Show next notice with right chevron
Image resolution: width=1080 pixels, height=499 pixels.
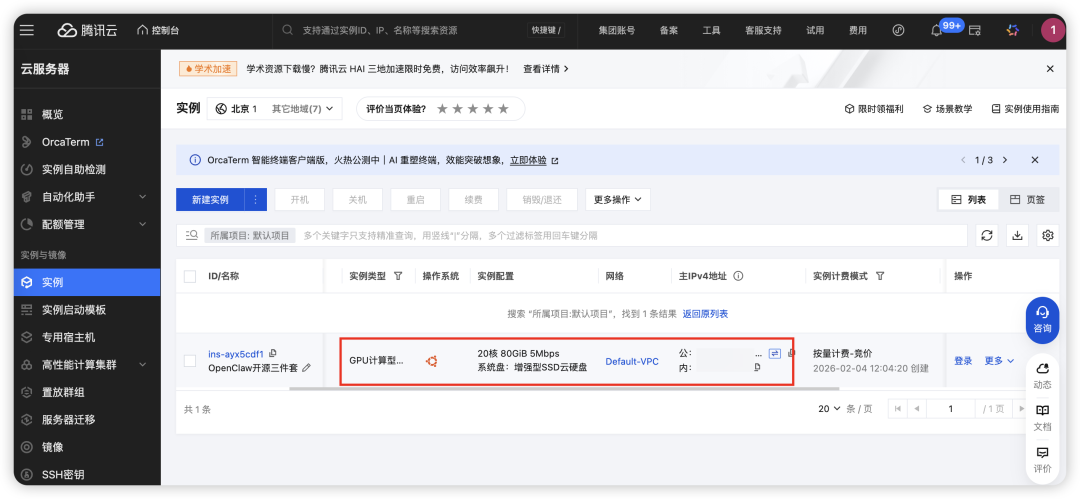tap(1005, 160)
